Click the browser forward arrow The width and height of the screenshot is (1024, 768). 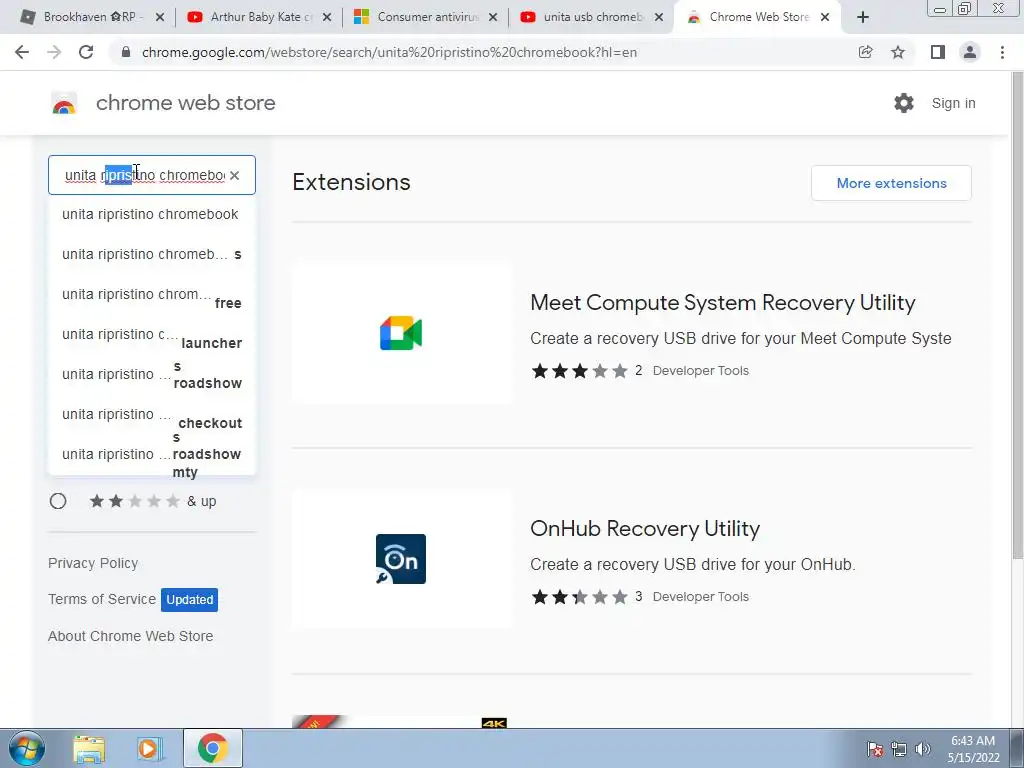54,52
